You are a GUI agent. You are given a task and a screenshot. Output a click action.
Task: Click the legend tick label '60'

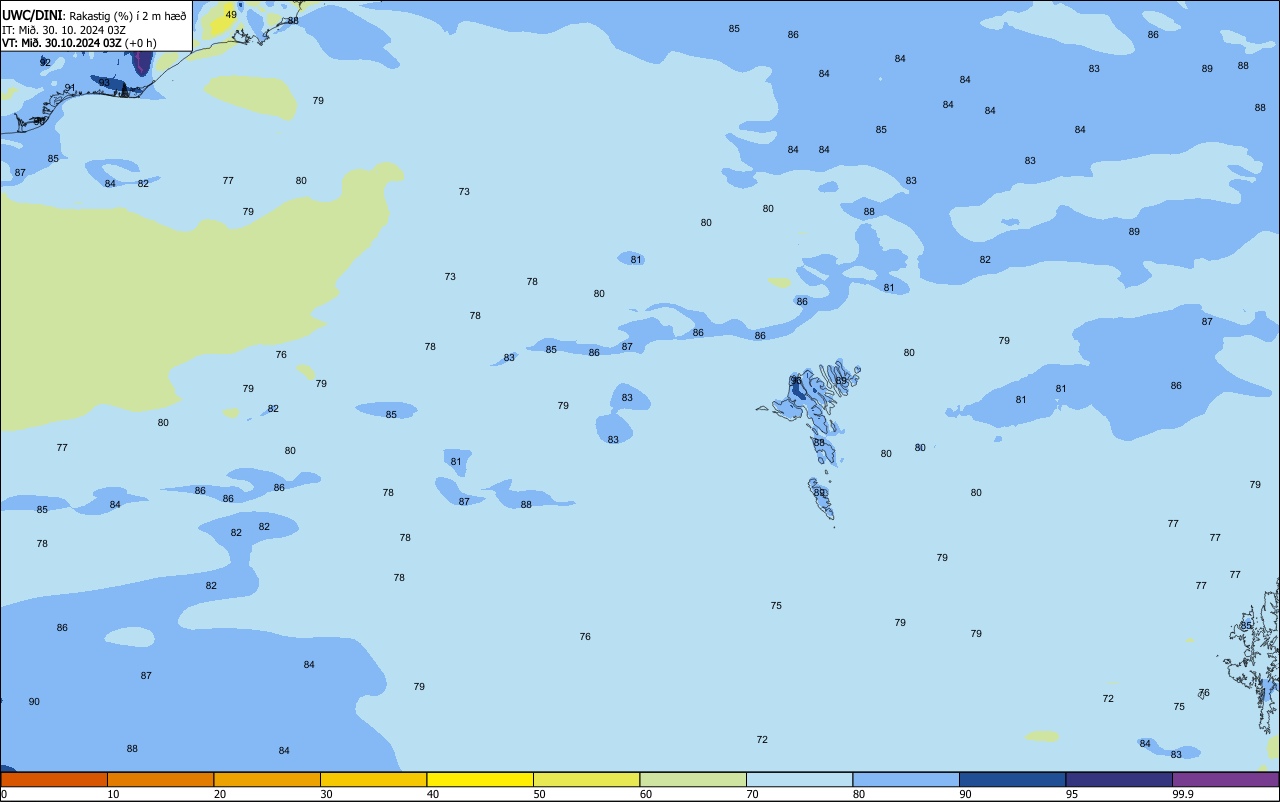click(x=645, y=794)
